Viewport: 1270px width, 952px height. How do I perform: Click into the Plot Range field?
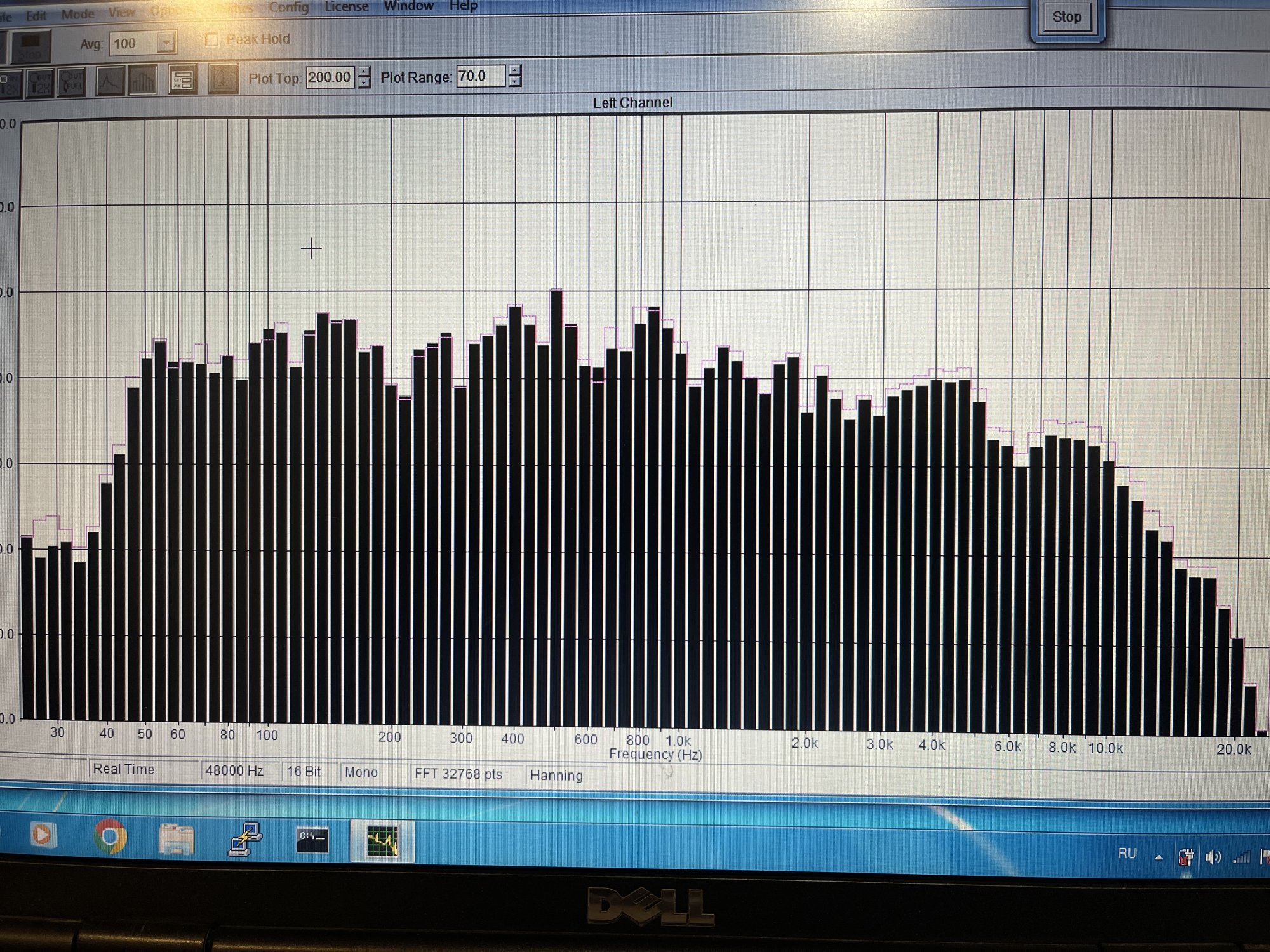point(480,76)
